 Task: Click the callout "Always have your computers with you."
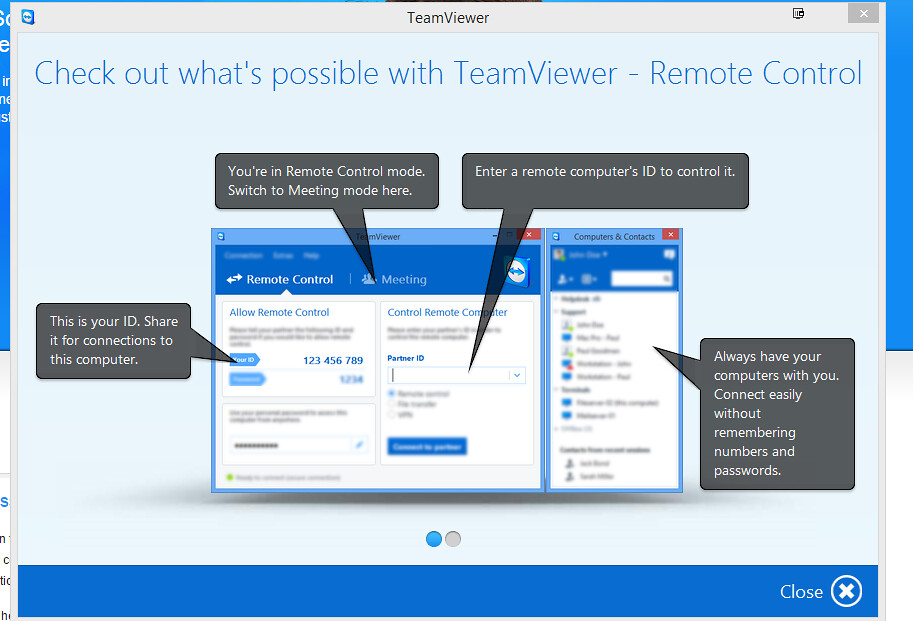click(x=777, y=414)
